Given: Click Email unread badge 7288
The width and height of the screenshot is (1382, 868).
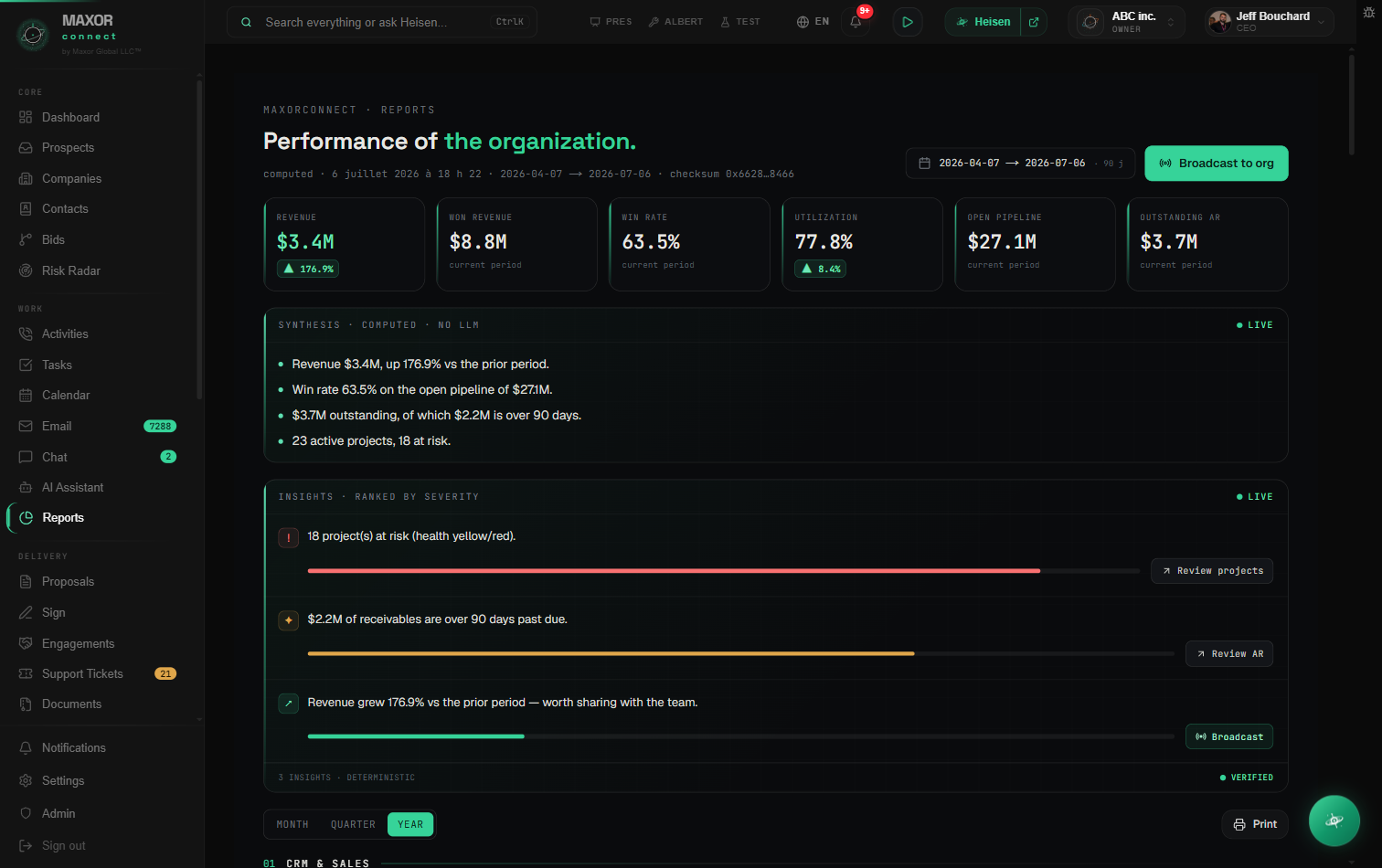Looking at the screenshot, I should tap(160, 427).
